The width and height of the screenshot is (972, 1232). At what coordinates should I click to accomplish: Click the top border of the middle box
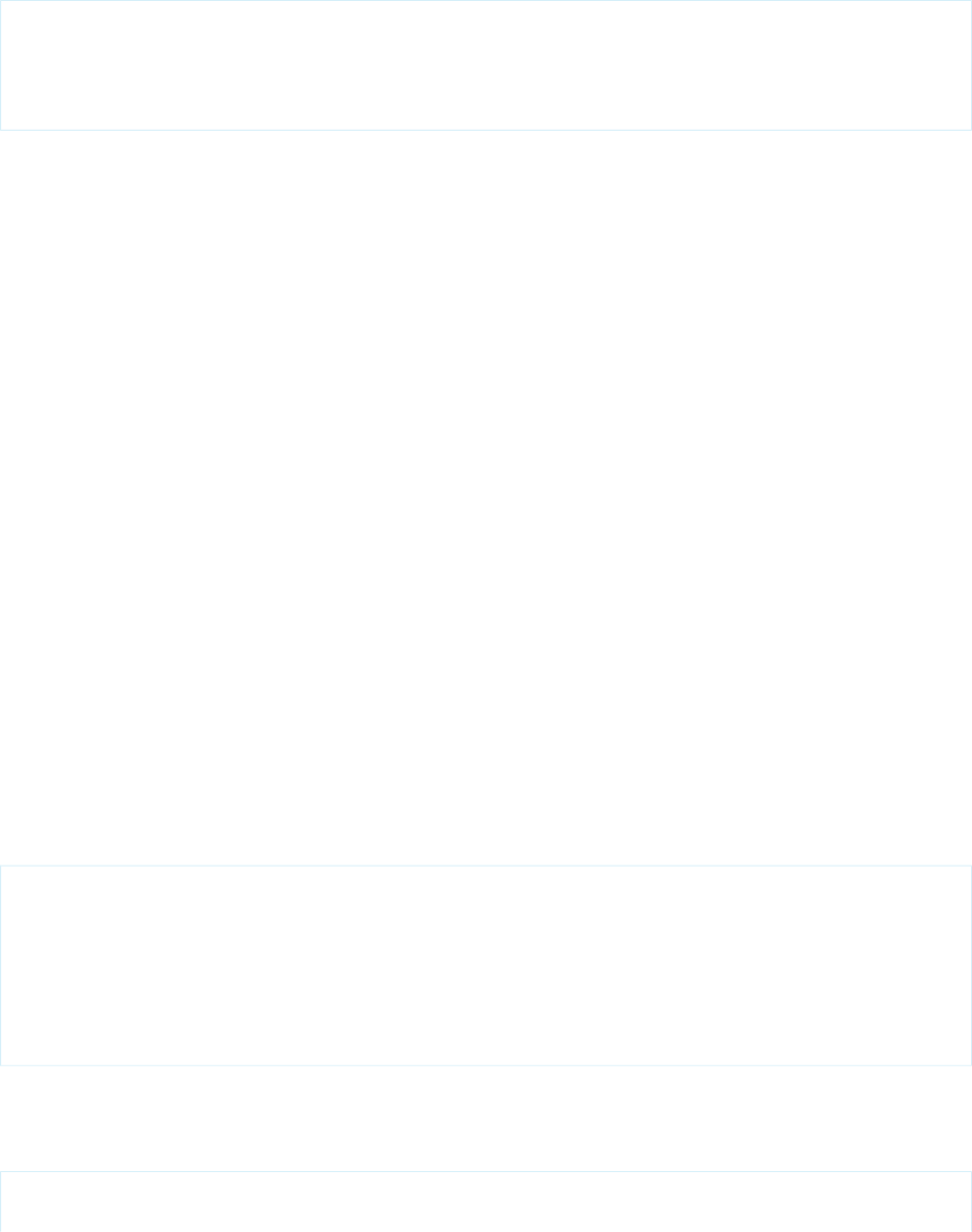tap(486, 865)
